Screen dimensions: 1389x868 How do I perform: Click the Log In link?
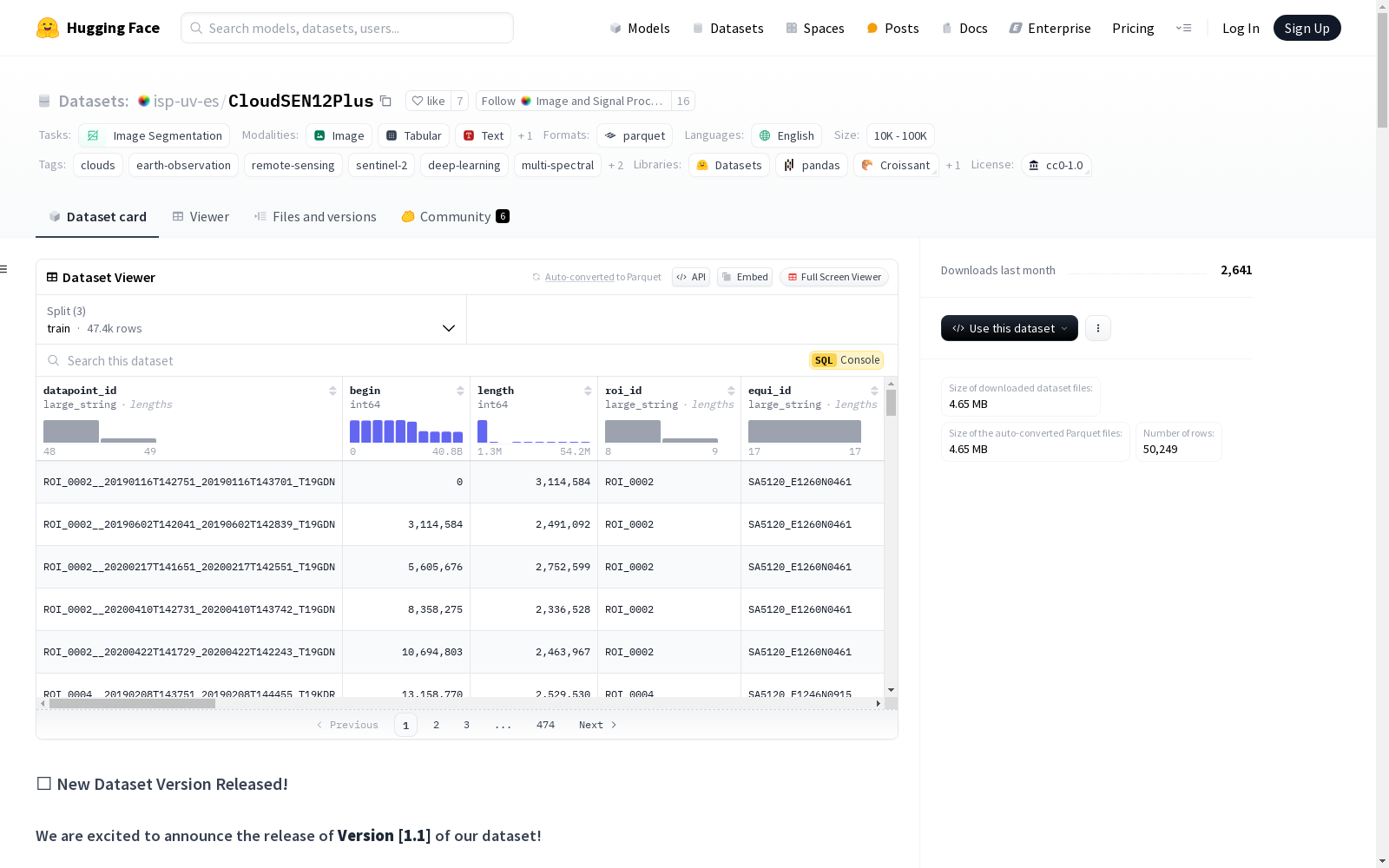point(1241,28)
